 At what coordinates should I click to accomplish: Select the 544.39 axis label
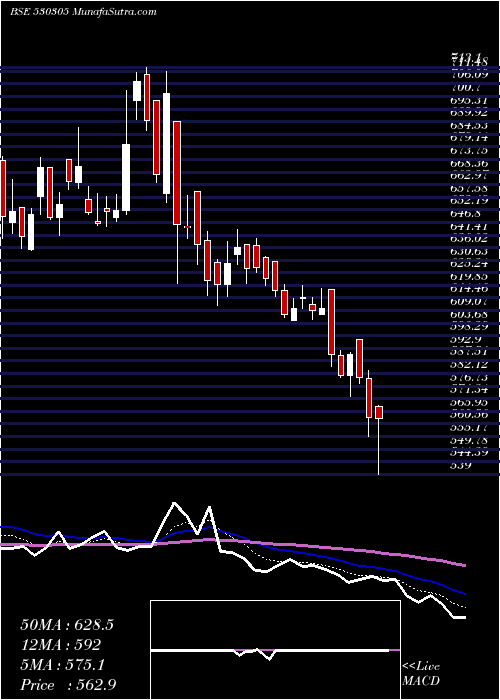(x=469, y=454)
